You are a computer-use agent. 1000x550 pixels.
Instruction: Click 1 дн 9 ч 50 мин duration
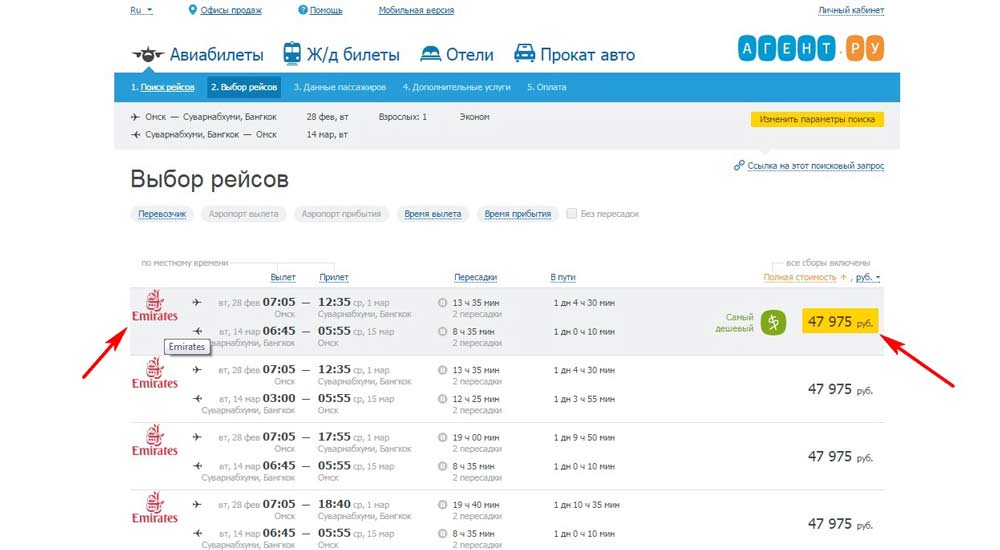coord(584,438)
